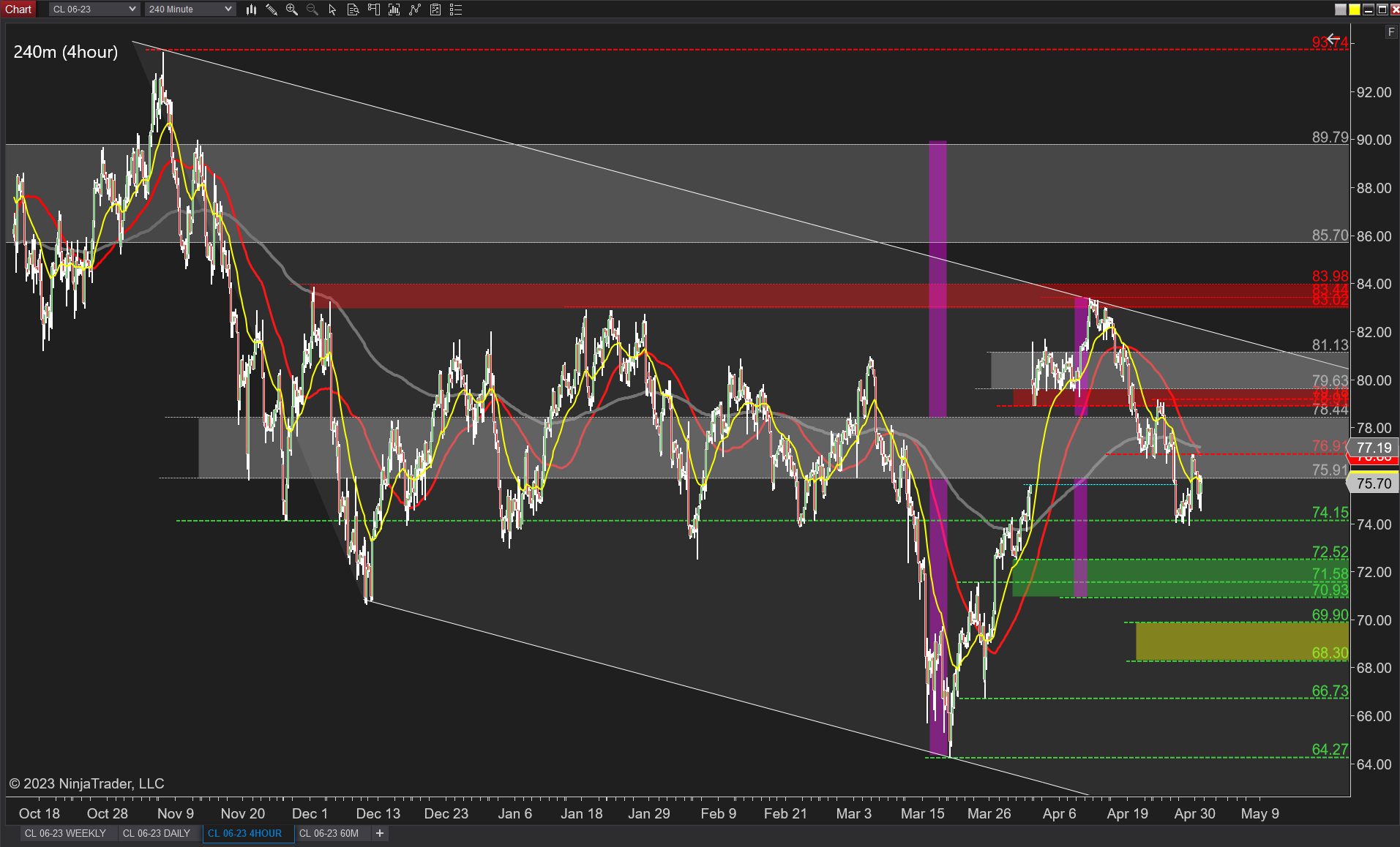Screen dimensions: 1400x847
Task: Click the 75.70 price marker
Action: coord(1374,483)
